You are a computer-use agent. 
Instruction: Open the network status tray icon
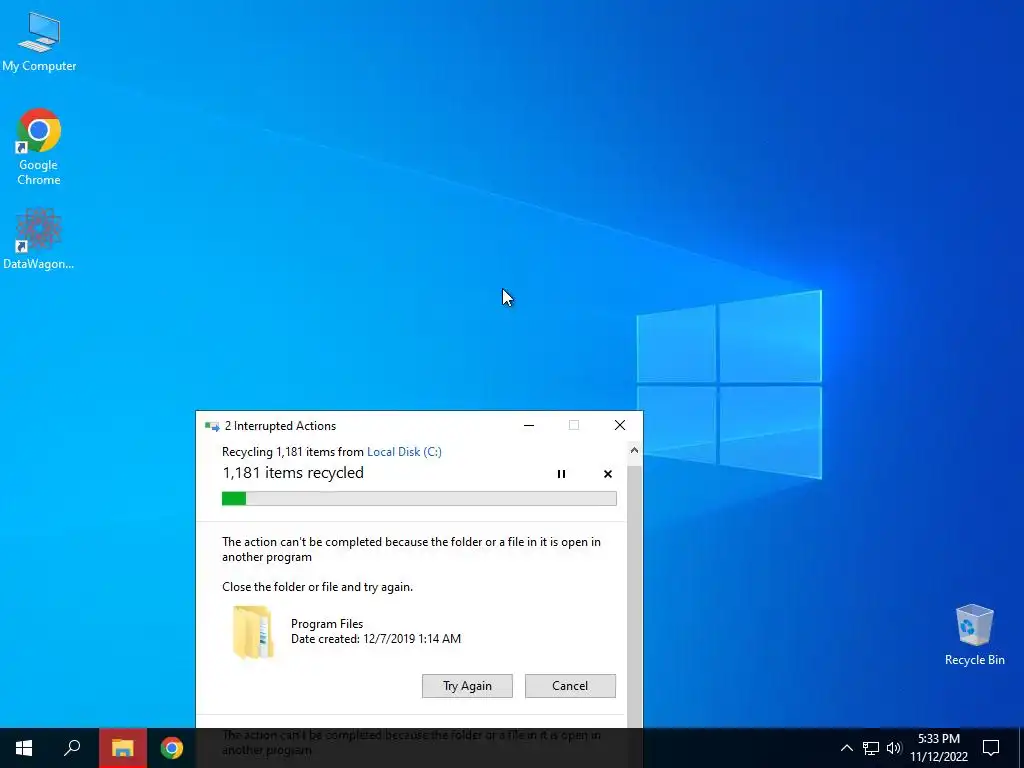coord(871,748)
